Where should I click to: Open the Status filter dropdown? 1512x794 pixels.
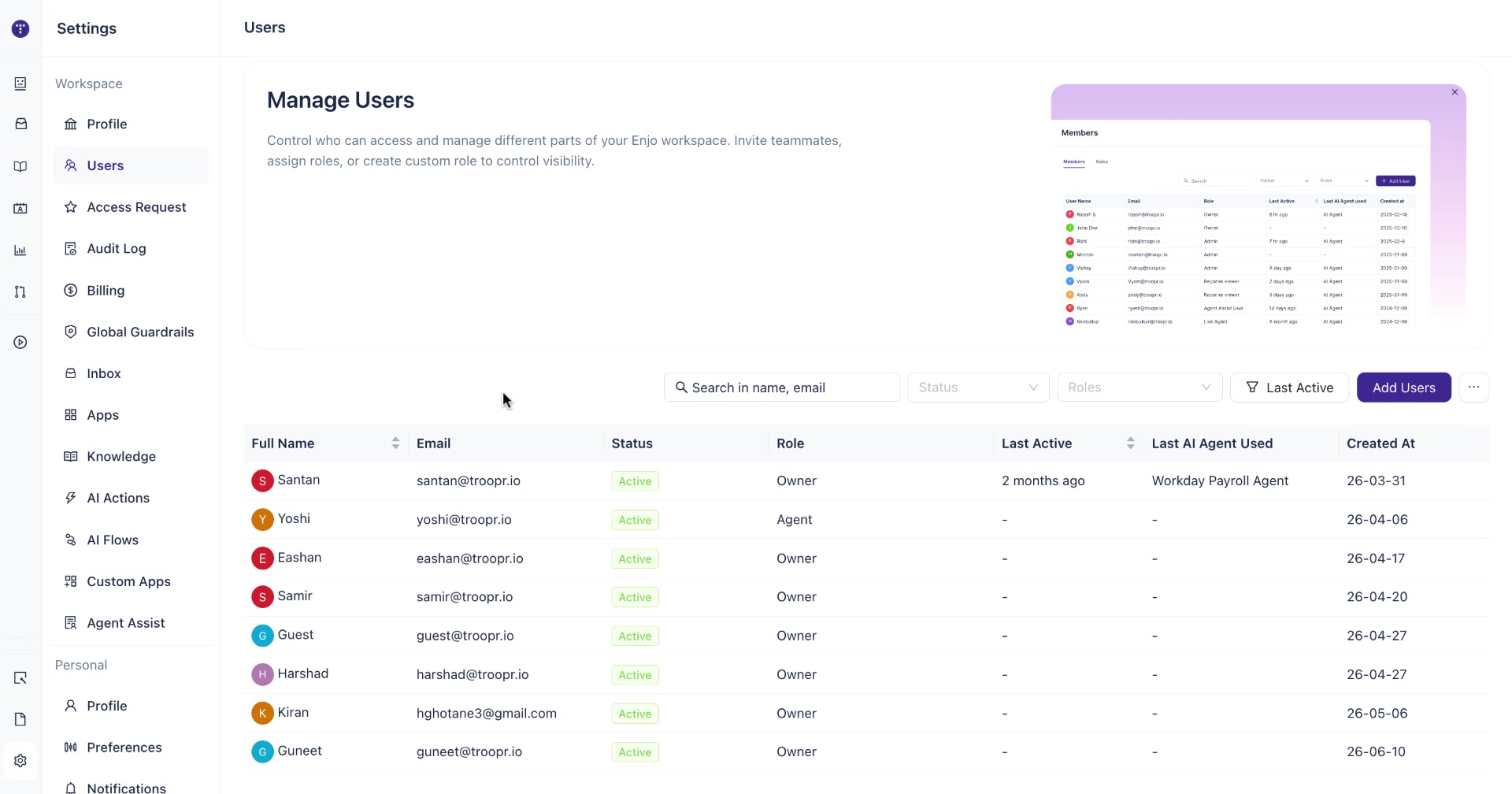[x=978, y=388]
